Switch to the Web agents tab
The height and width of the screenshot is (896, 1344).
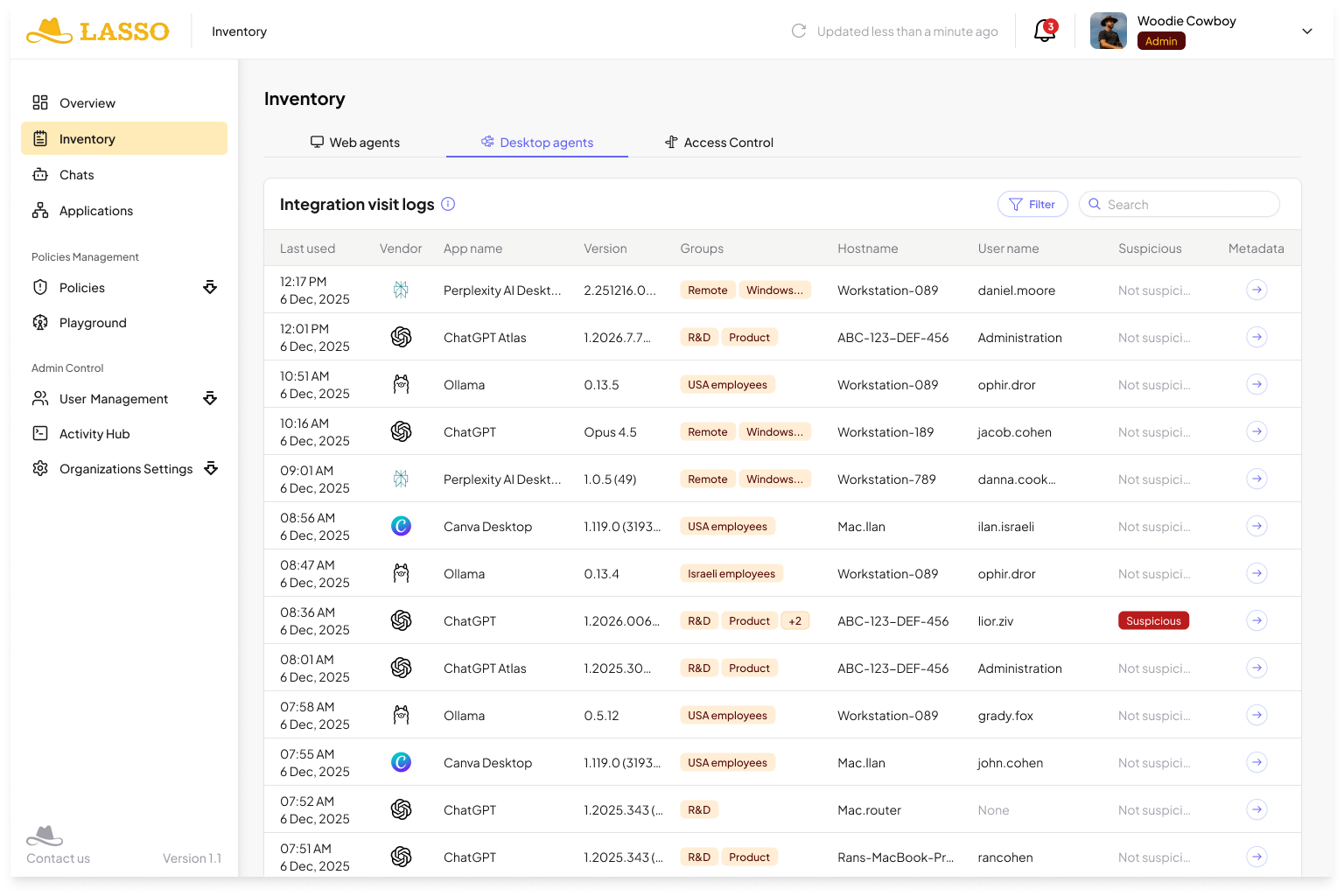pos(355,142)
